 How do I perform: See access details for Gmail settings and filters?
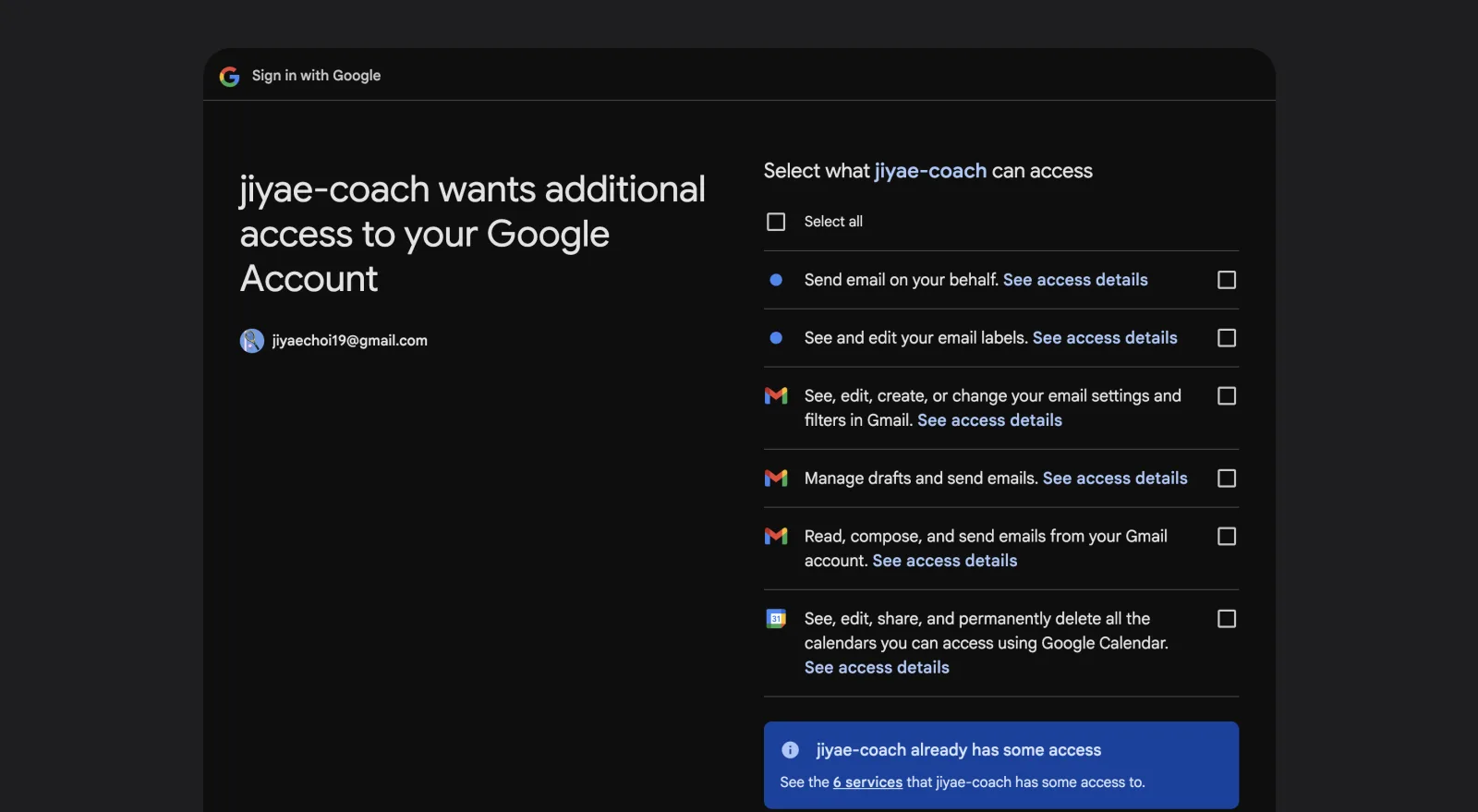(x=989, y=420)
